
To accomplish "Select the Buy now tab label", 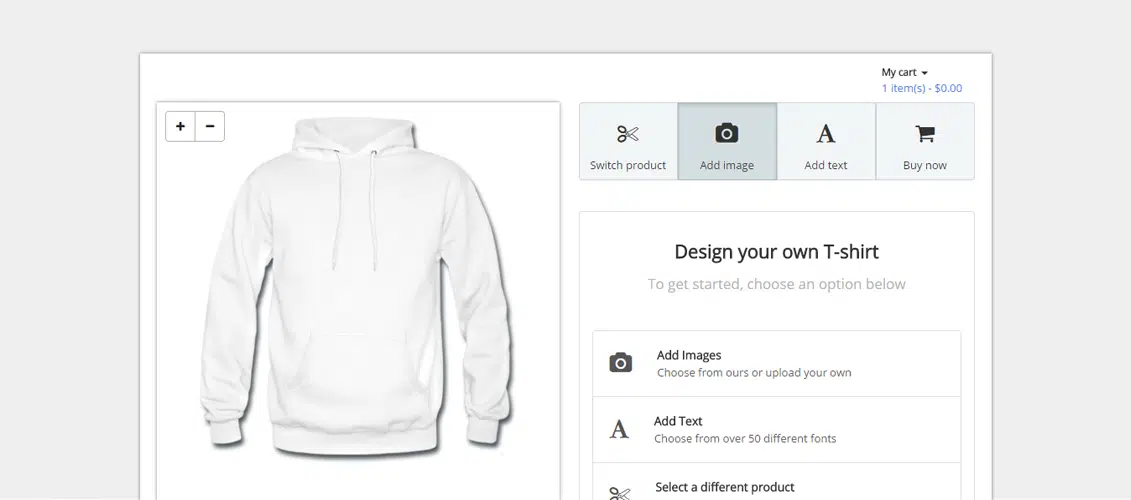I will click(x=924, y=165).
